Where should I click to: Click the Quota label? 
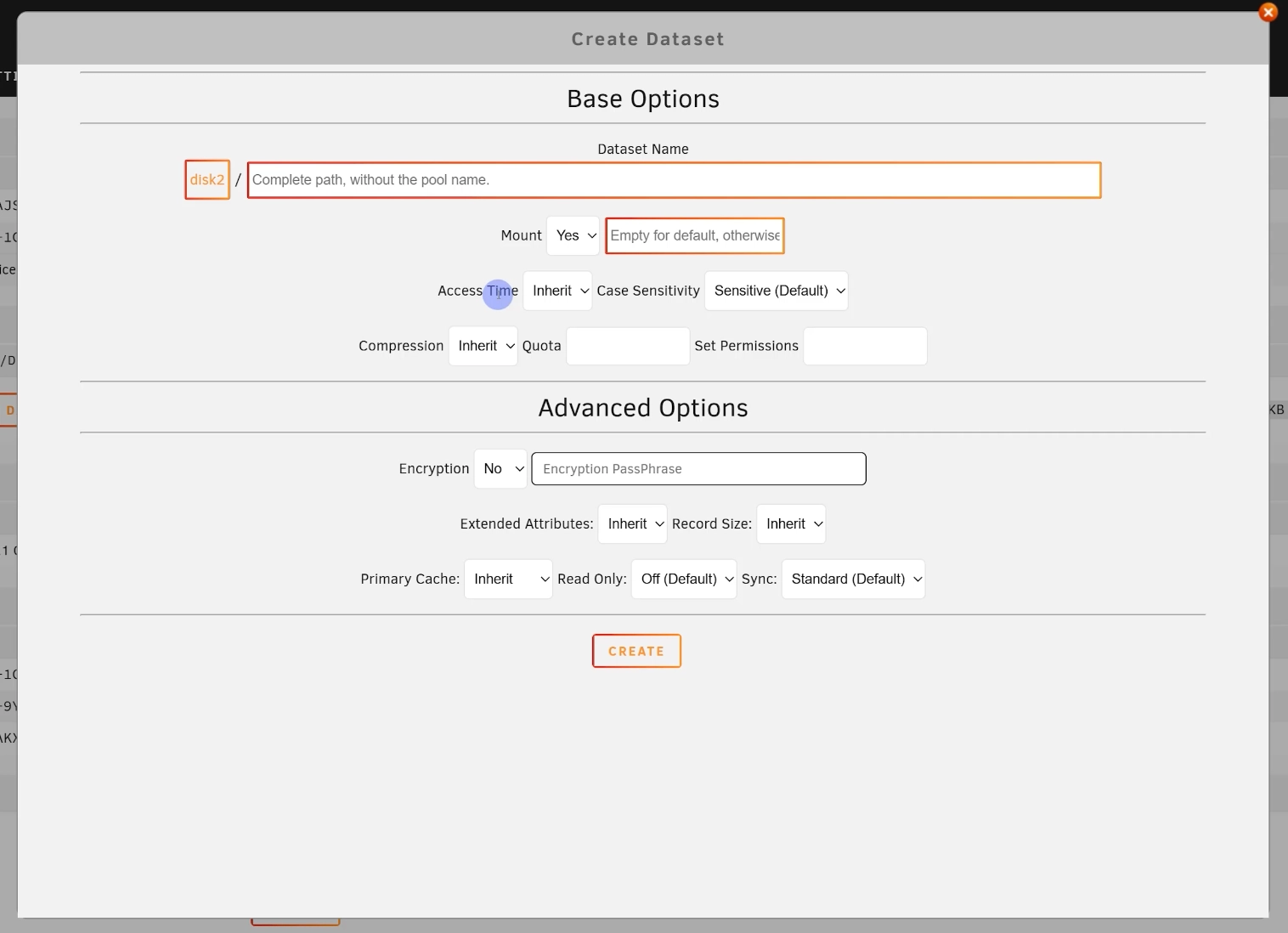[541, 346]
